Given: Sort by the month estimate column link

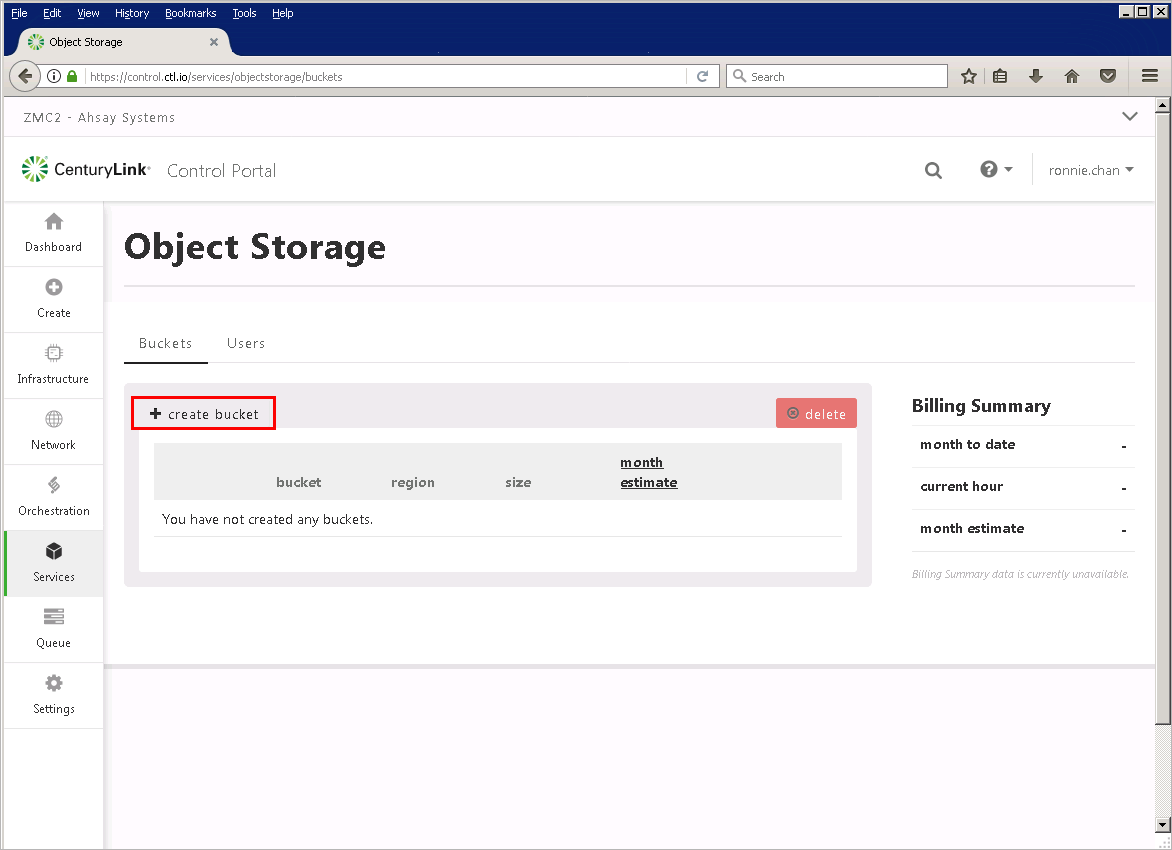Looking at the screenshot, I should (649, 472).
